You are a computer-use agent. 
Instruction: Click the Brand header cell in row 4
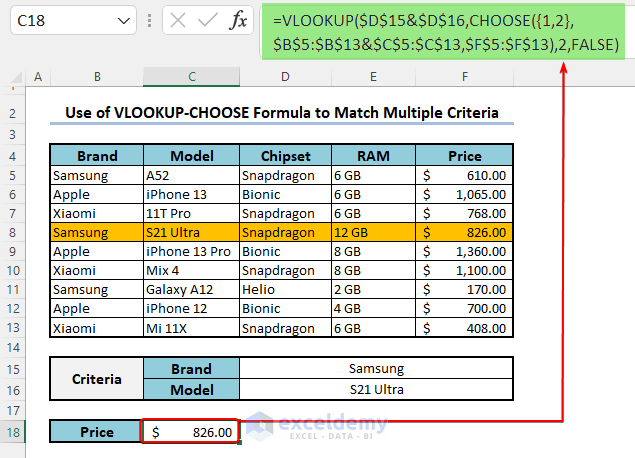(x=97, y=156)
